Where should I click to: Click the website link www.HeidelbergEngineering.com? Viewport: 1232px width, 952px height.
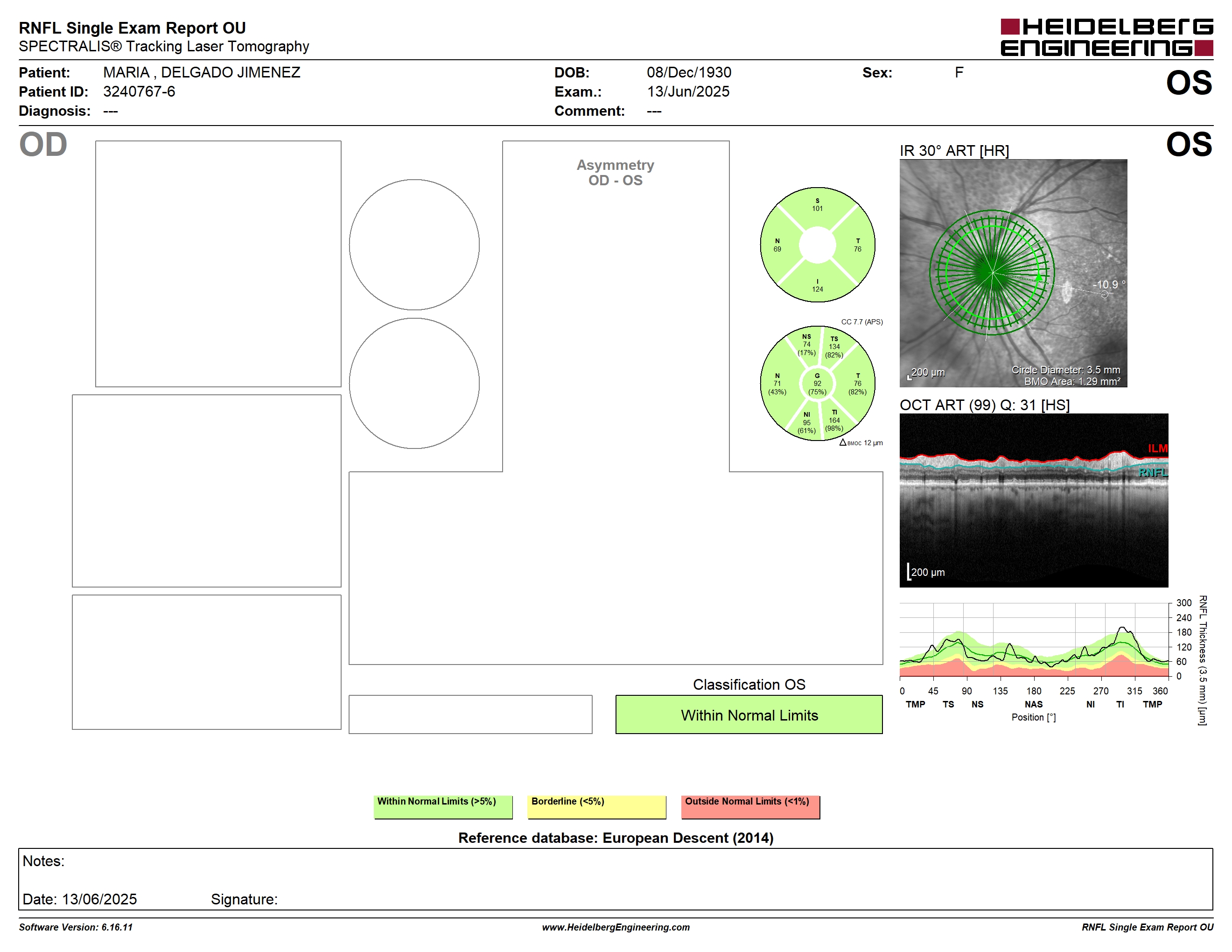pos(616,927)
